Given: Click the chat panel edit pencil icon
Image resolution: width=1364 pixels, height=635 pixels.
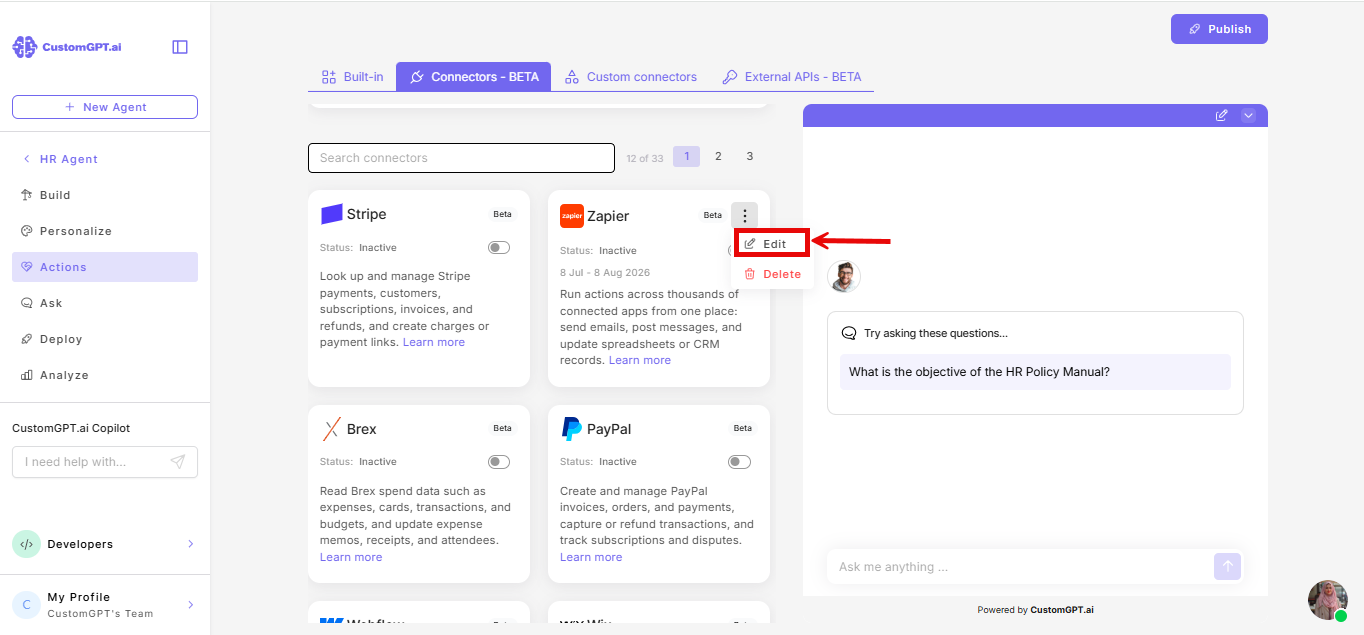Looking at the screenshot, I should (1221, 116).
